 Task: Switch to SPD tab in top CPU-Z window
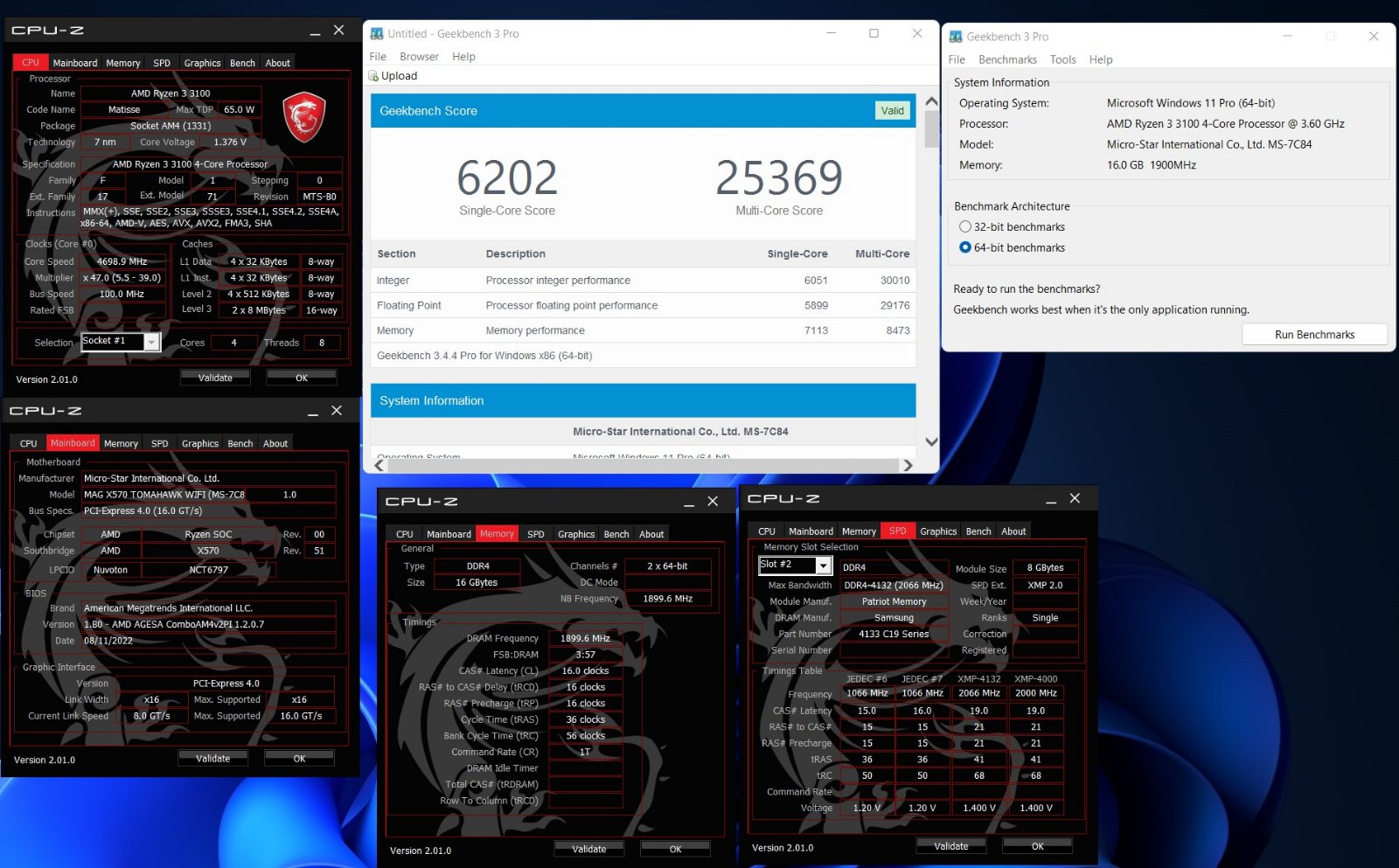(x=162, y=63)
